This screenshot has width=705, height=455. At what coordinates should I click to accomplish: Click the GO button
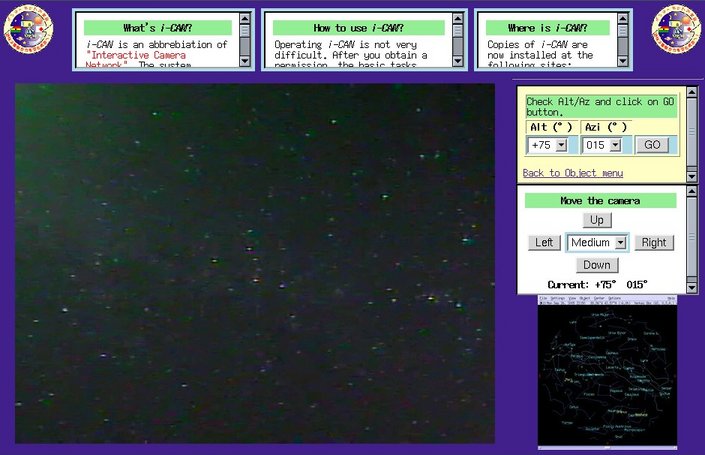[652, 145]
